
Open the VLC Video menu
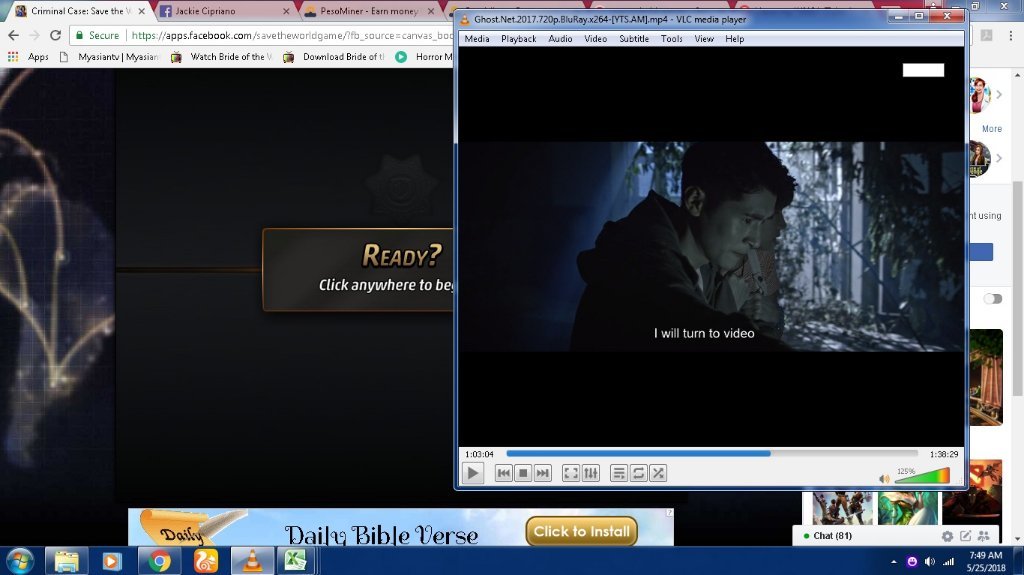point(596,39)
